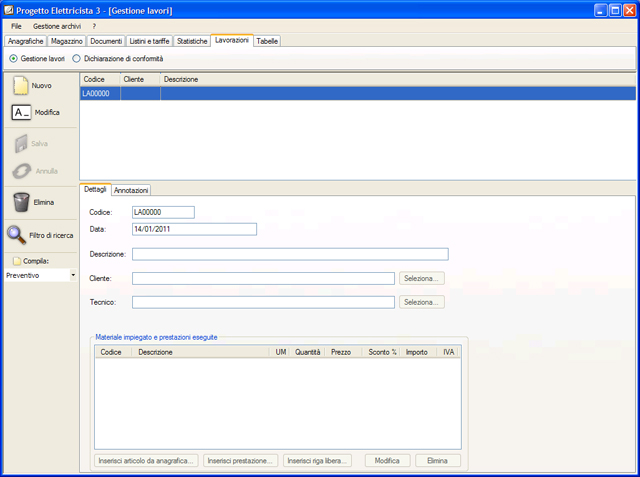Open the Gestione archivi menu
The width and height of the screenshot is (640, 477).
(57, 26)
